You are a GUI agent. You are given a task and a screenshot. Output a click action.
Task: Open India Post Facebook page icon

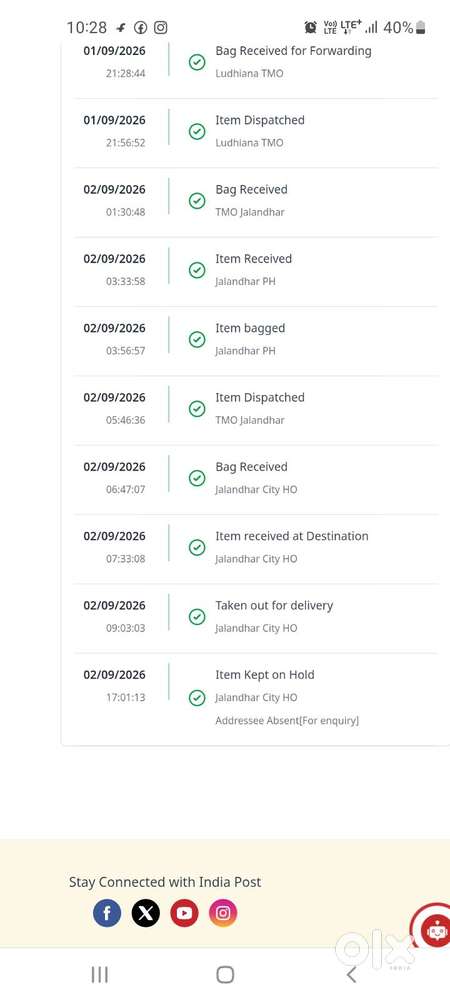tap(107, 913)
